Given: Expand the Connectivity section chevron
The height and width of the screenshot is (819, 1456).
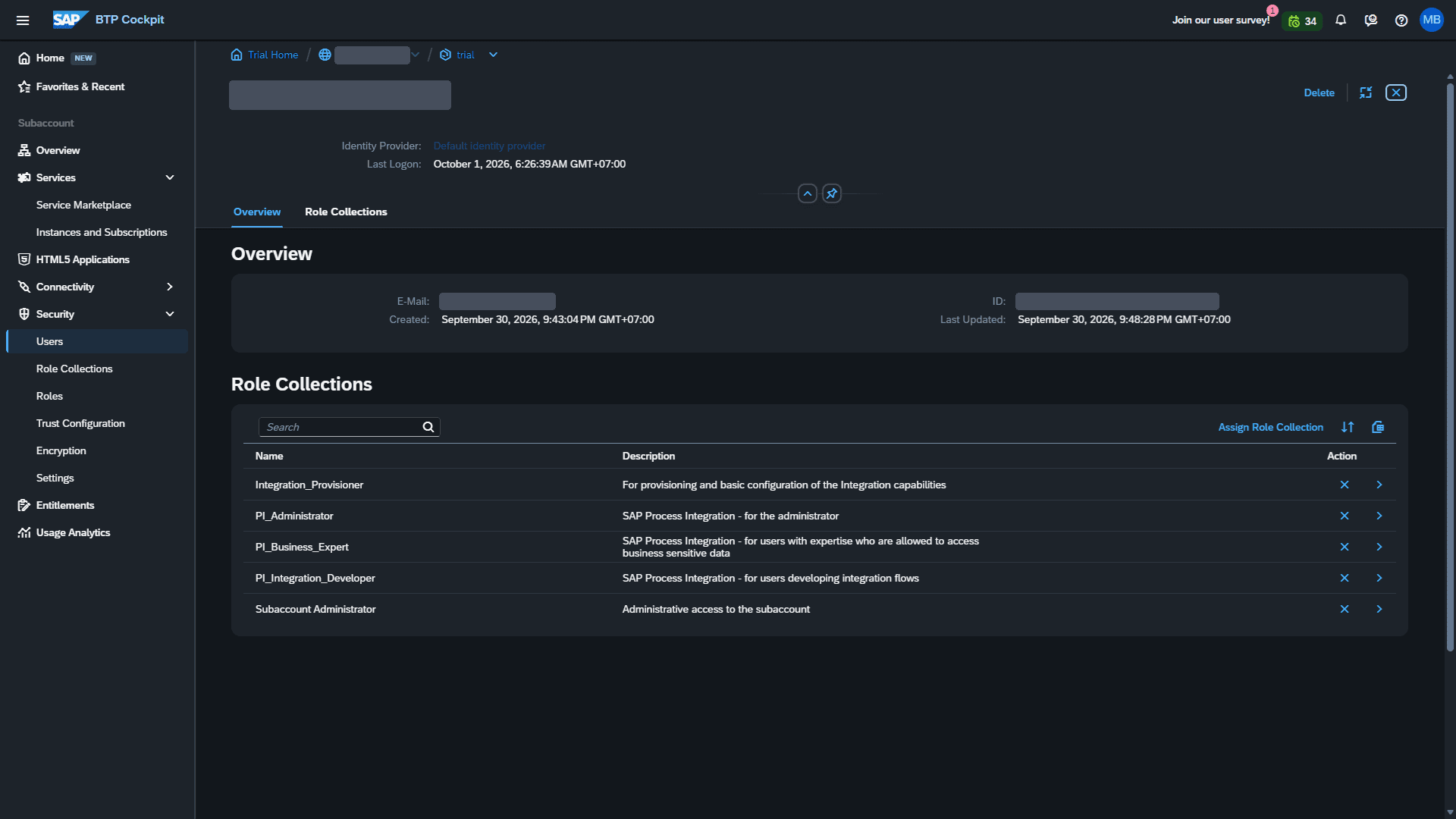Looking at the screenshot, I should pos(170,287).
